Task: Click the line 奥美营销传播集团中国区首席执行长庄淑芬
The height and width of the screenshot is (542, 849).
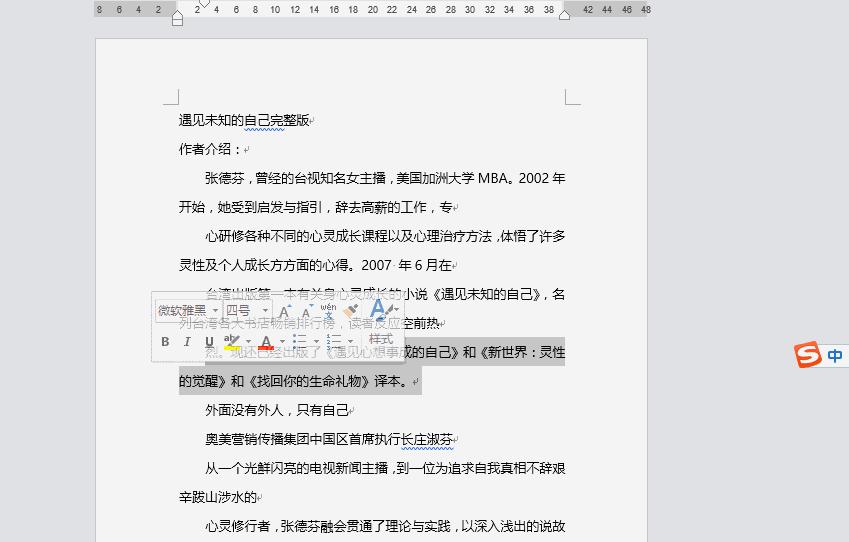Action: 329,439
